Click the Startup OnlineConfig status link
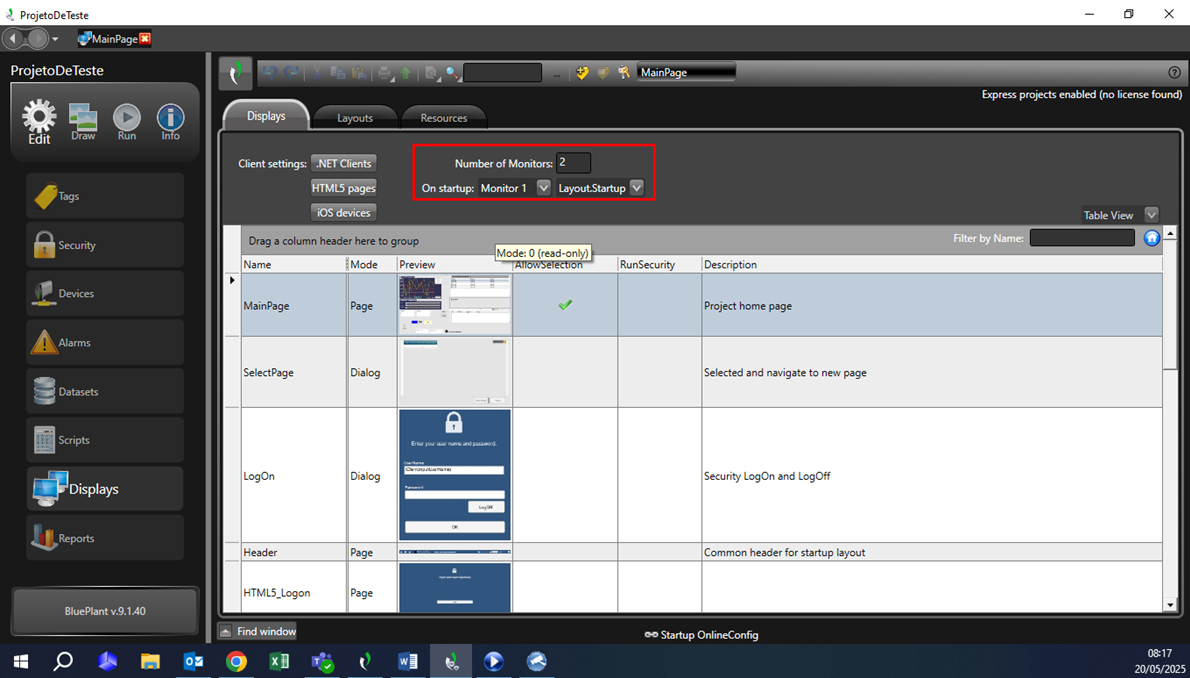 701,635
